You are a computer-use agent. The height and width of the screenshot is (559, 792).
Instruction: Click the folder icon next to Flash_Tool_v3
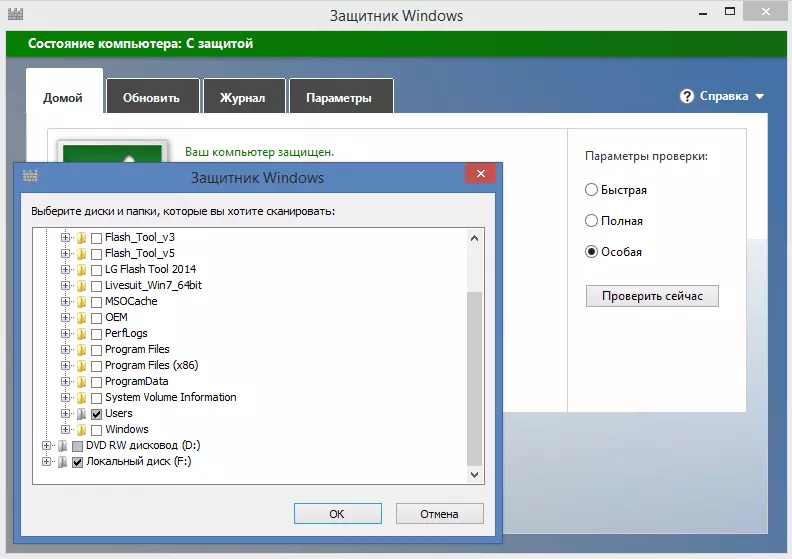pyautogui.click(x=81, y=237)
